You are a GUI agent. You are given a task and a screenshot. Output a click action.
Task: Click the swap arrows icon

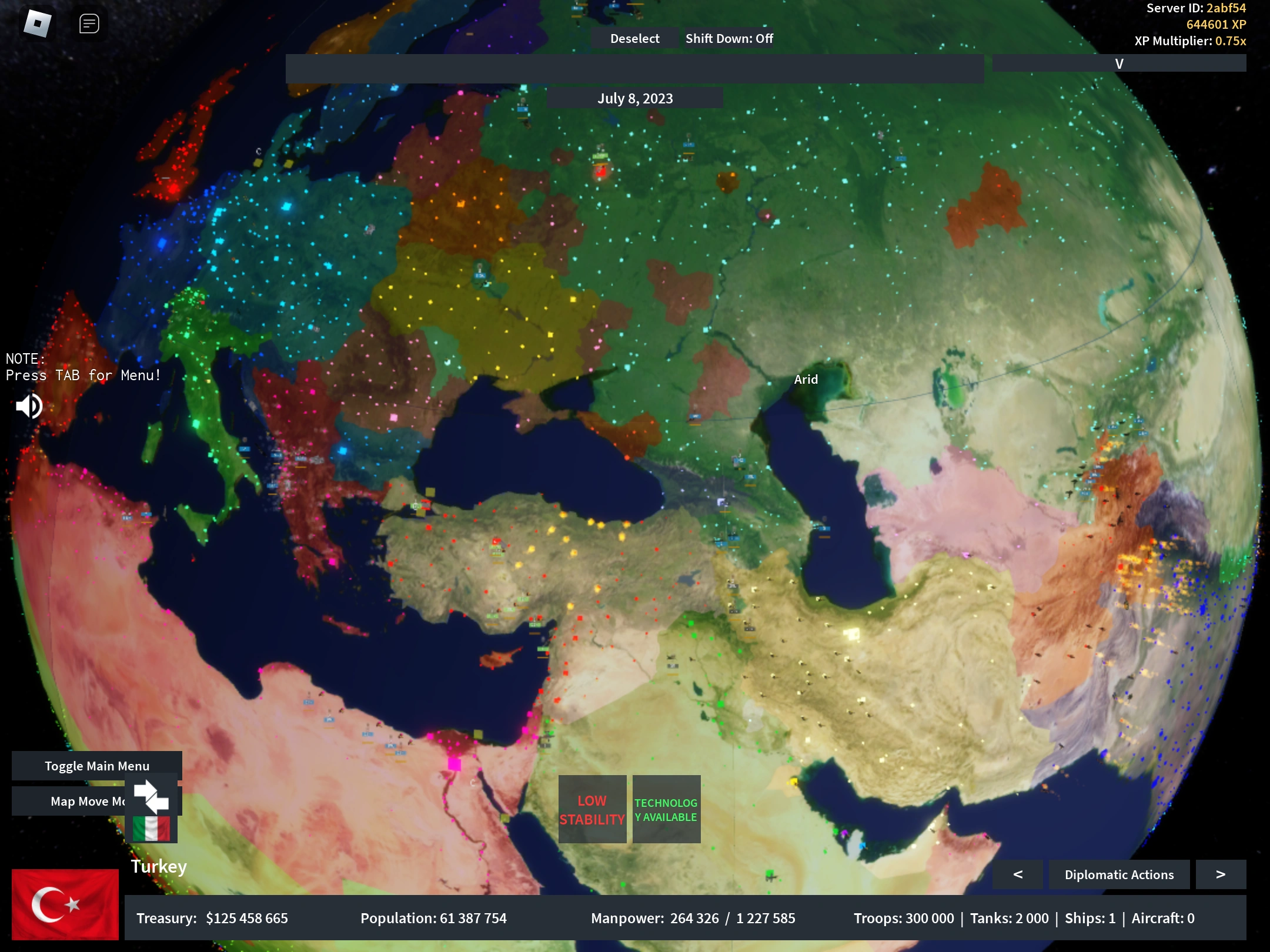tap(151, 796)
